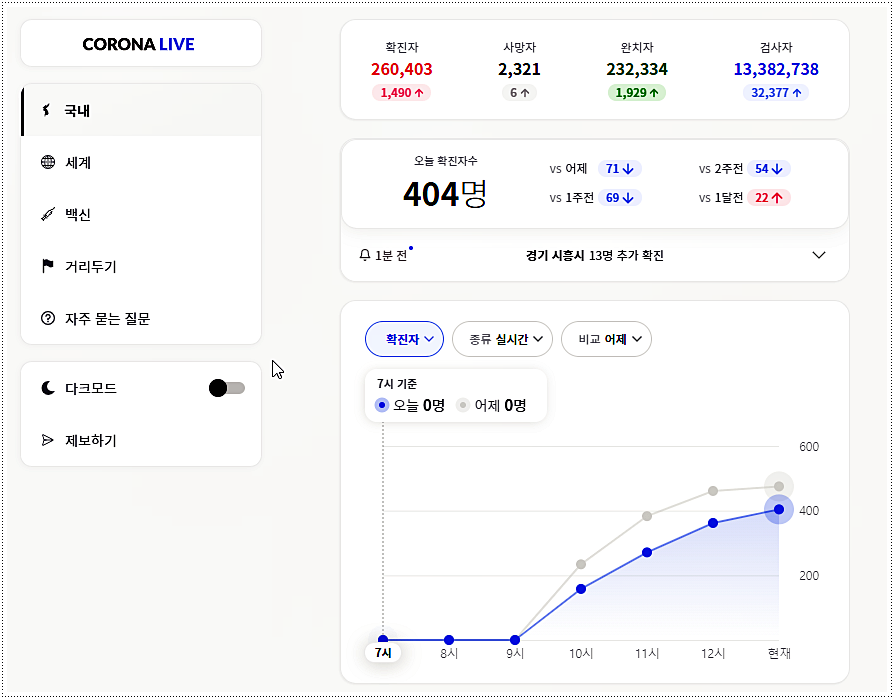Click the vs 2주전 54 badge

click(769, 169)
